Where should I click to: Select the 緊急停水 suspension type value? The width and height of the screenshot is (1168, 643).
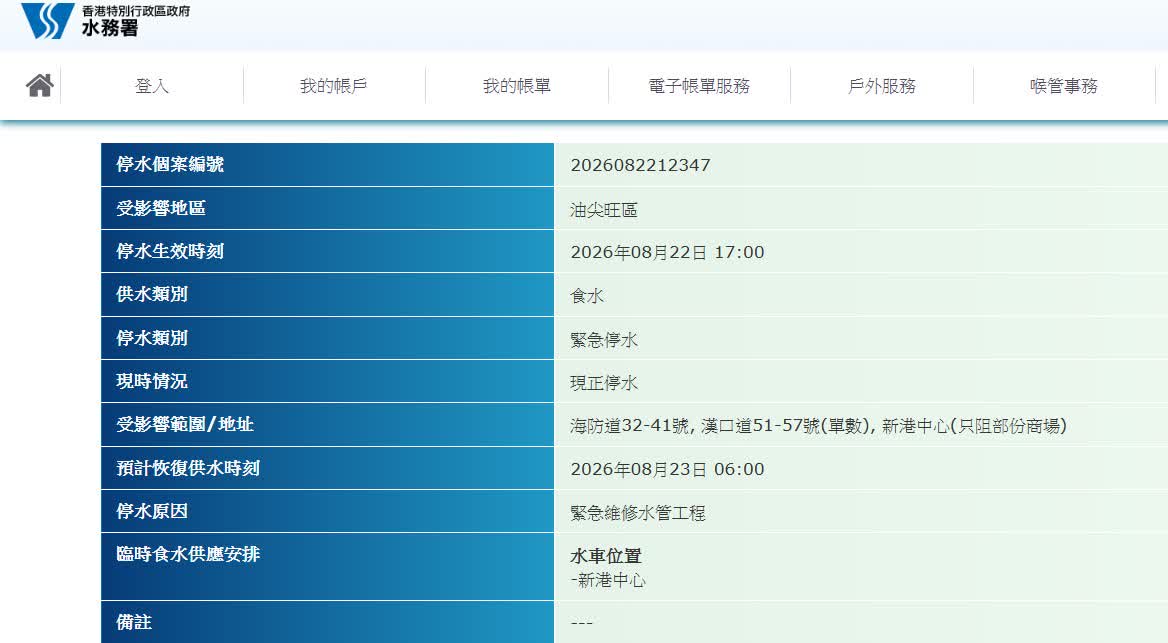tap(603, 340)
